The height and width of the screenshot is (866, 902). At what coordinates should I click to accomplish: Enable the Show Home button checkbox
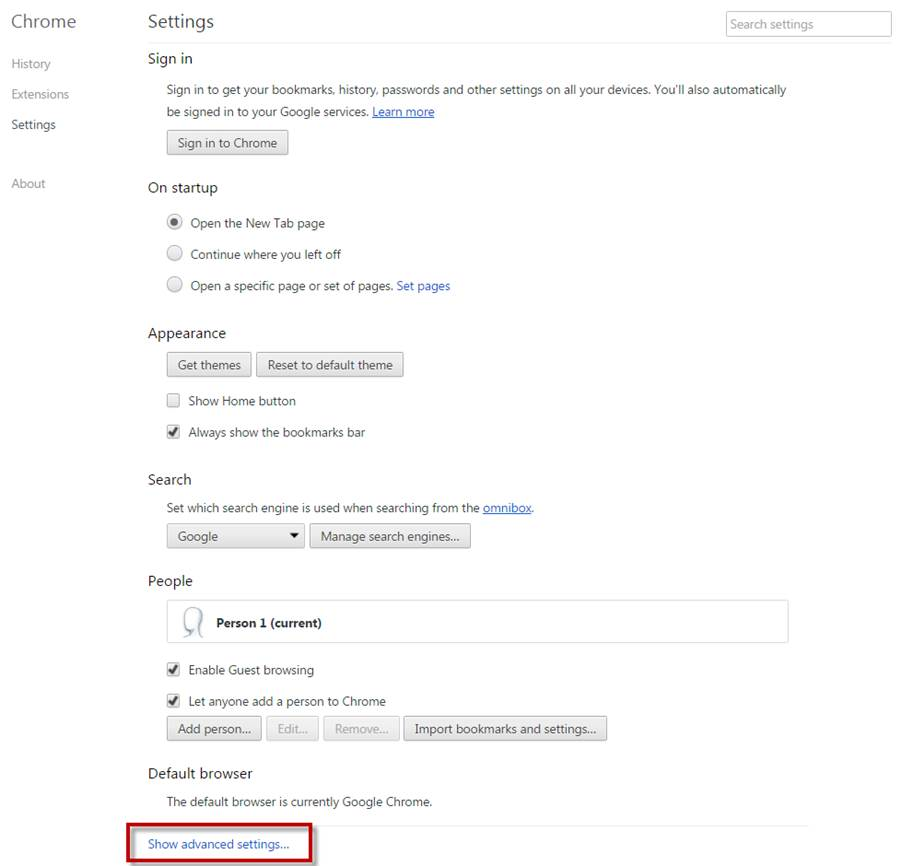(173, 400)
